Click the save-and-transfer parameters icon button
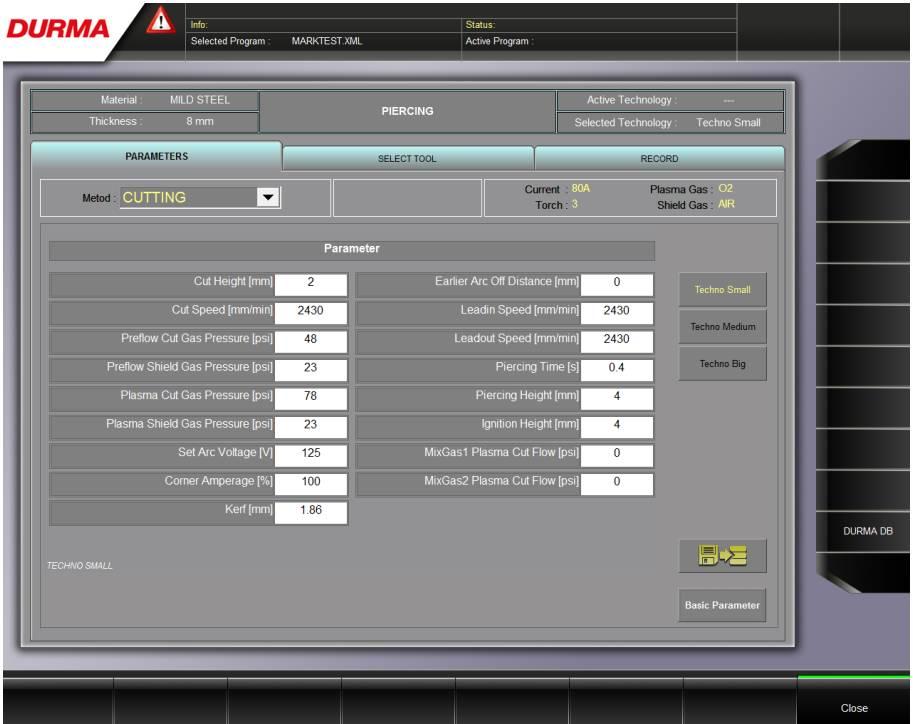 pos(722,557)
